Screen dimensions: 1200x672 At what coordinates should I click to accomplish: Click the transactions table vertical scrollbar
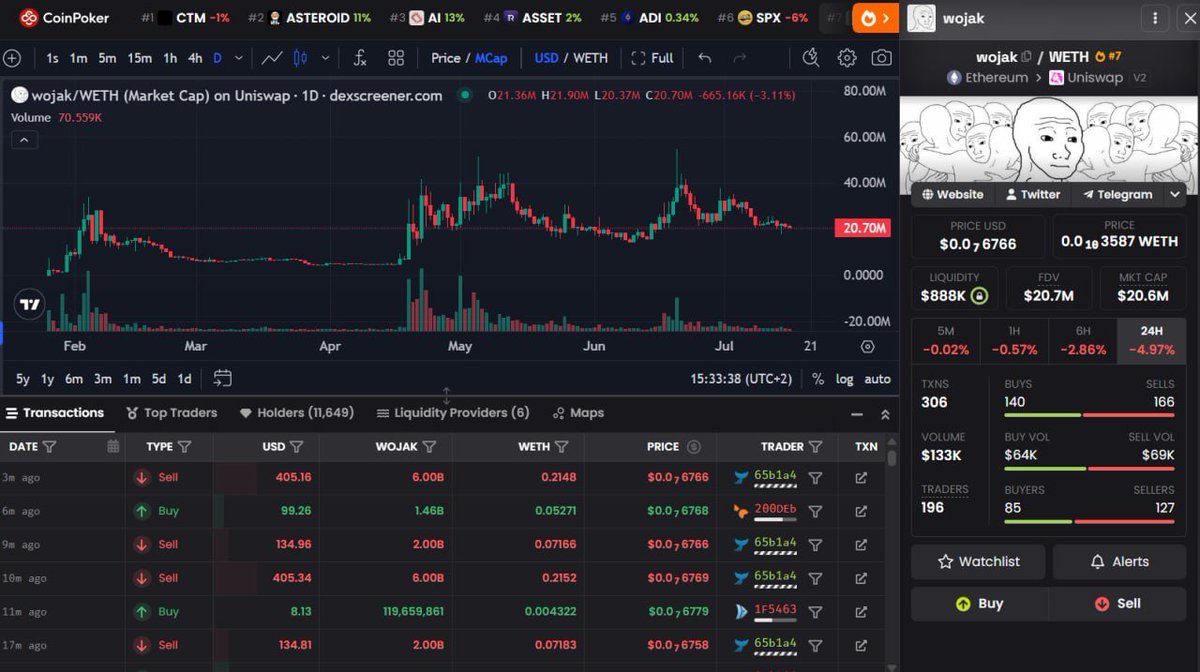point(892,459)
